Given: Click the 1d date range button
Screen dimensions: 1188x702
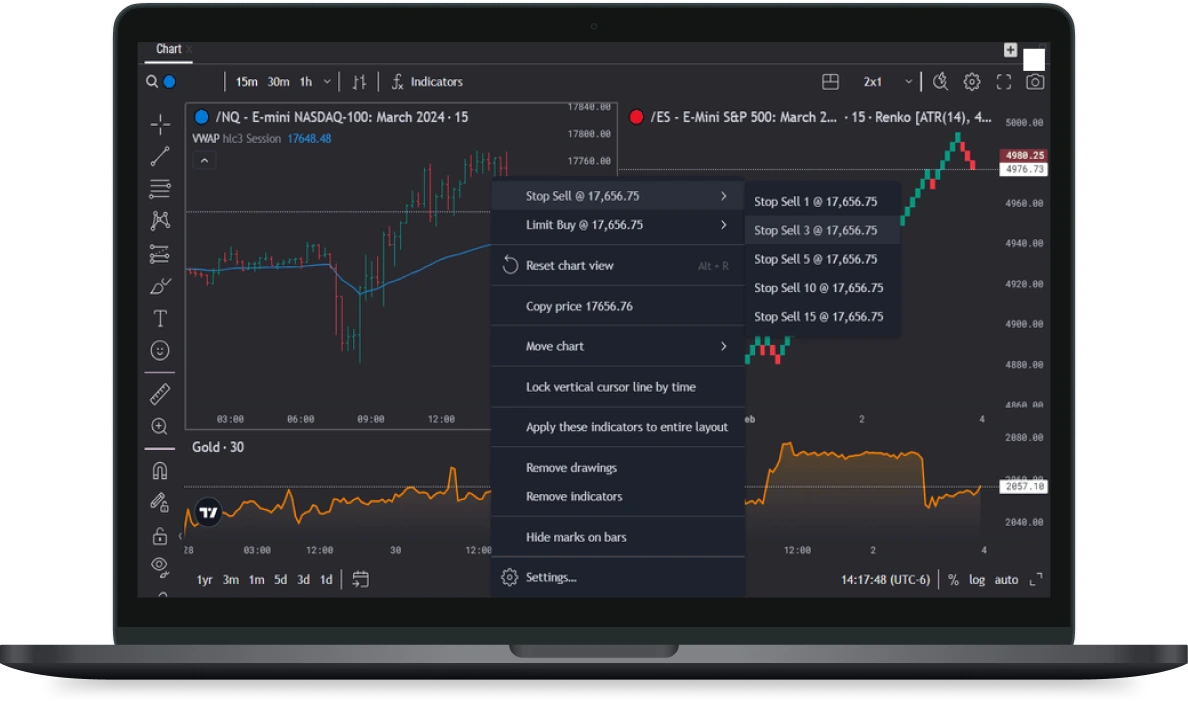Looking at the screenshot, I should tap(325, 579).
